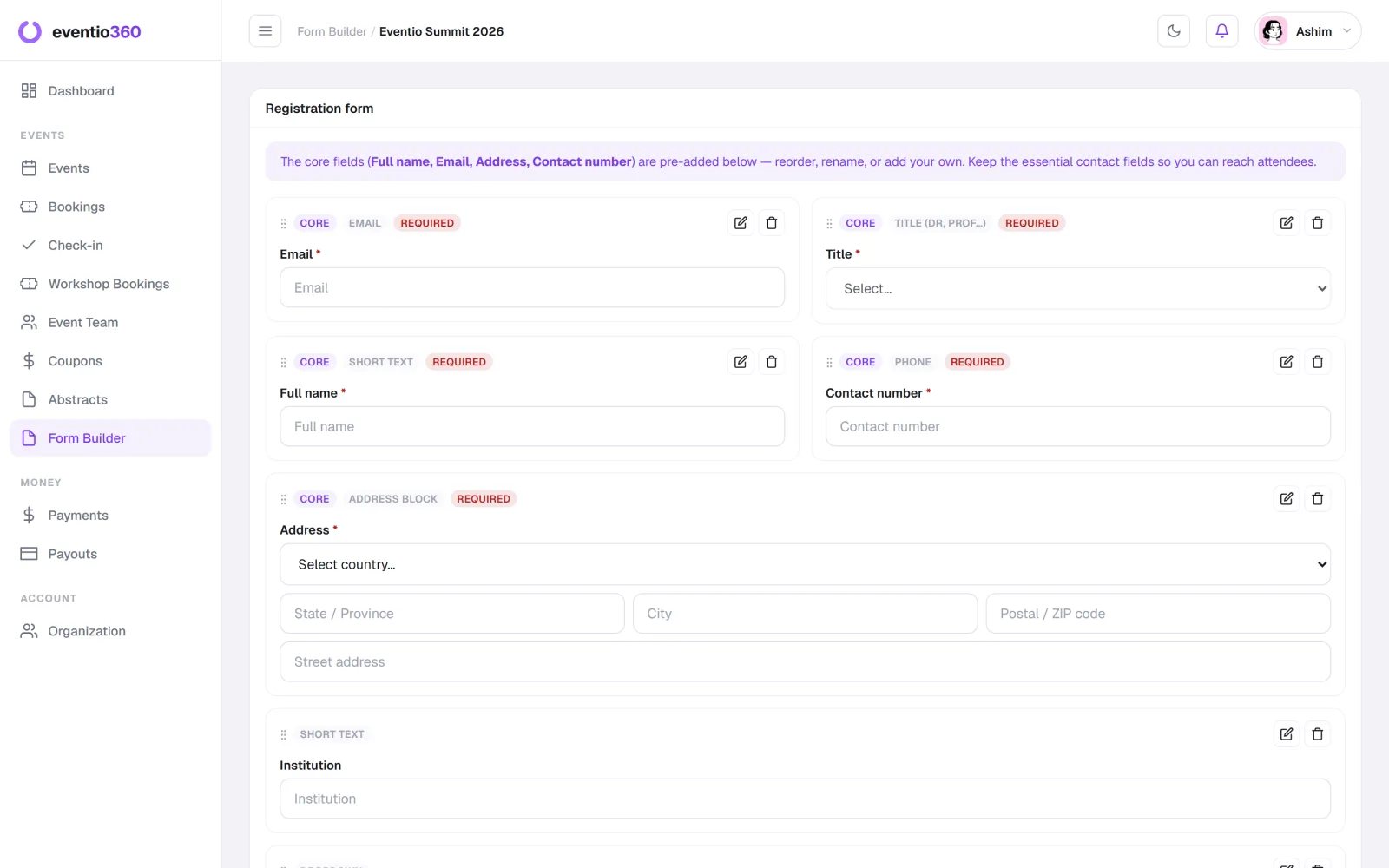Delete the Institution field

click(x=1318, y=734)
